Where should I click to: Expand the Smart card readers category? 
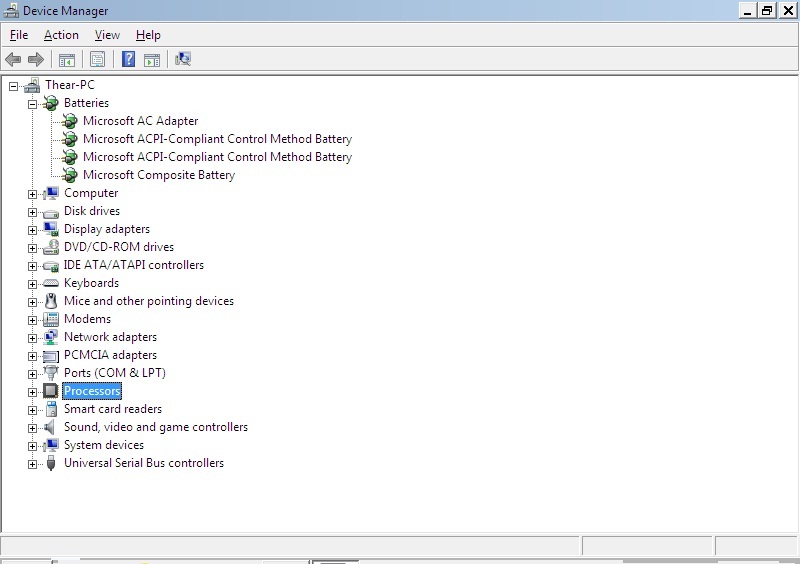coord(32,410)
